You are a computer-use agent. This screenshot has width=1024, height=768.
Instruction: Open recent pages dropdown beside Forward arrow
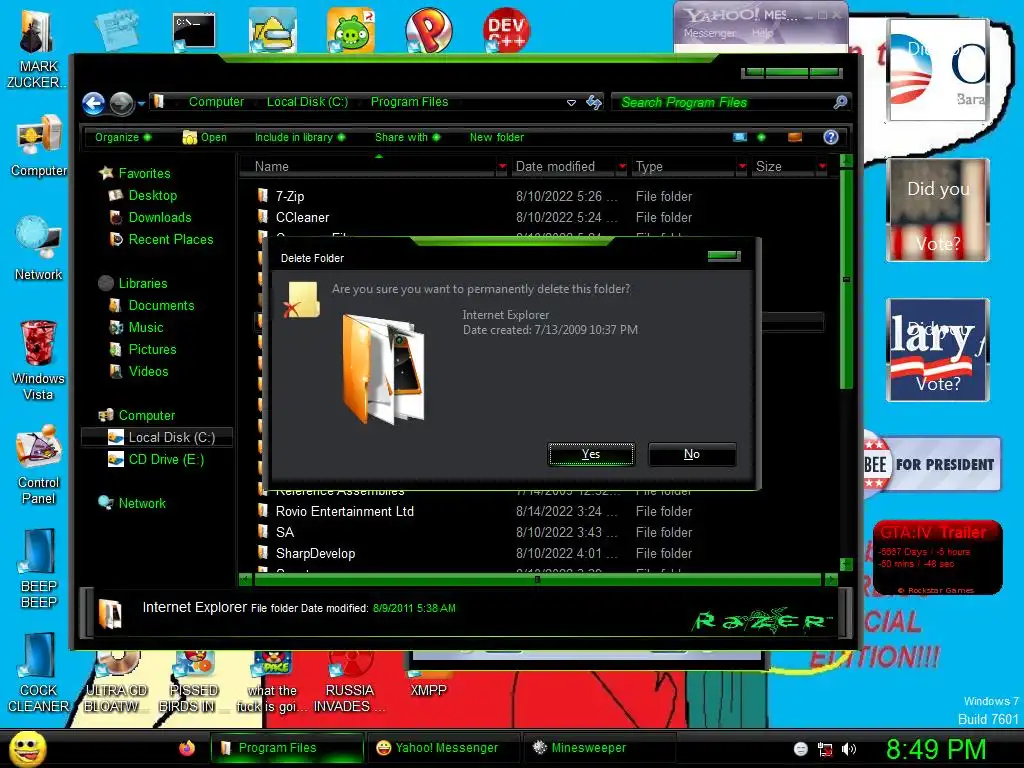(141, 103)
